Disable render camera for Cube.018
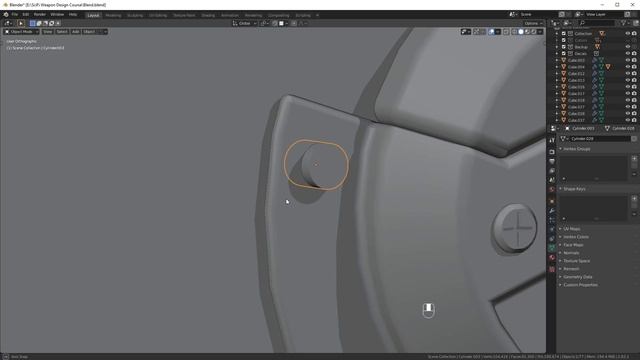 coord(634,100)
